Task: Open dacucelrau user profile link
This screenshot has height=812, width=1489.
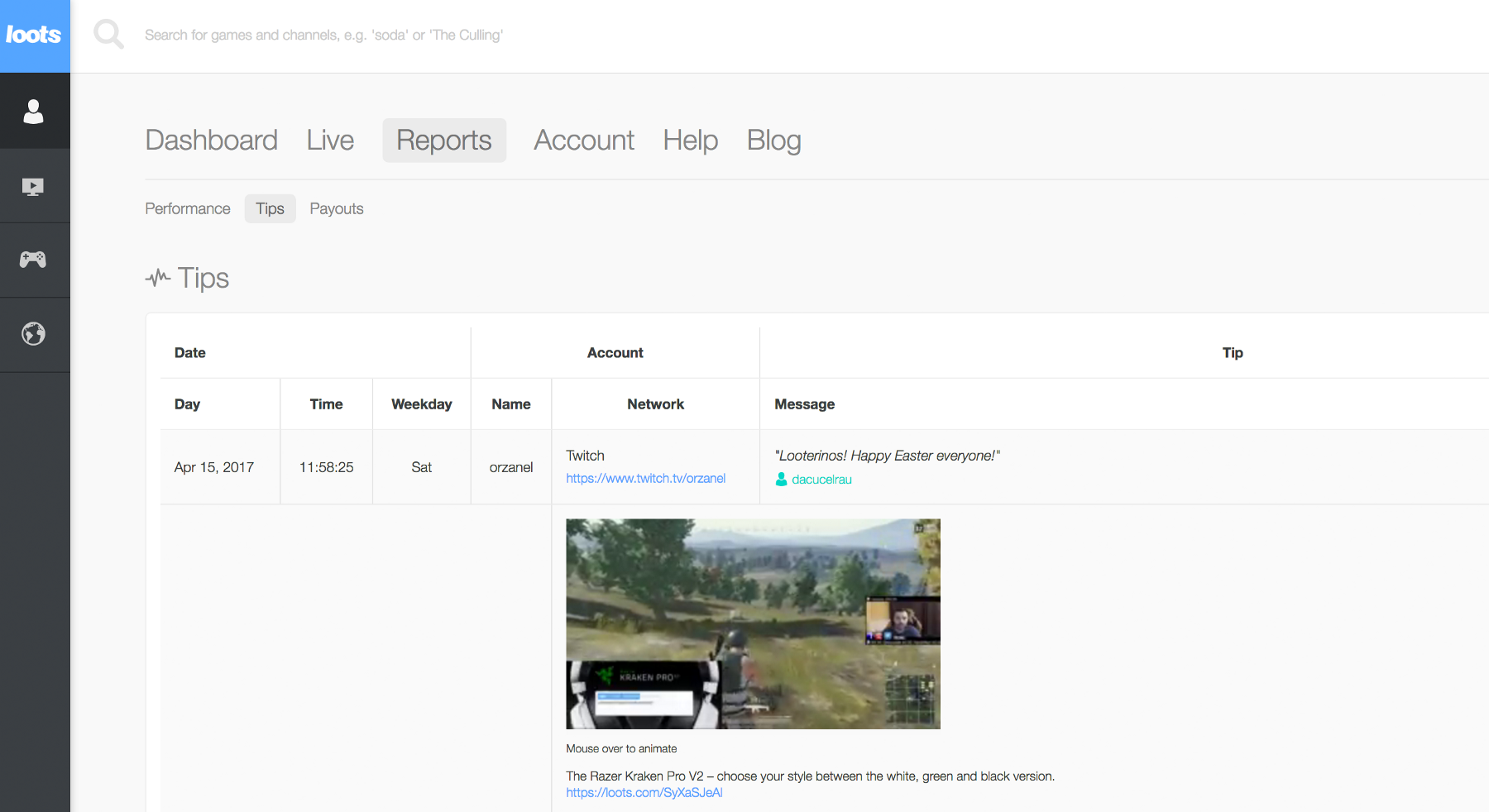Action: point(821,480)
